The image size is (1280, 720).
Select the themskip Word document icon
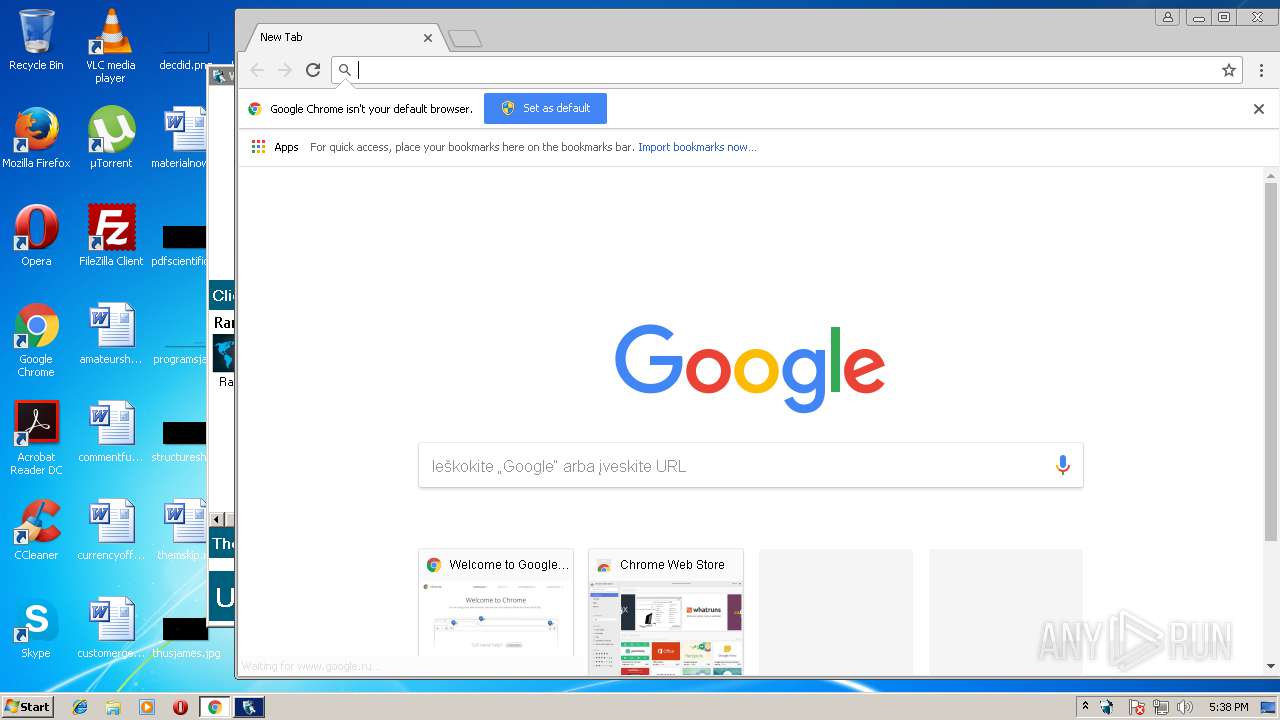[183, 530]
